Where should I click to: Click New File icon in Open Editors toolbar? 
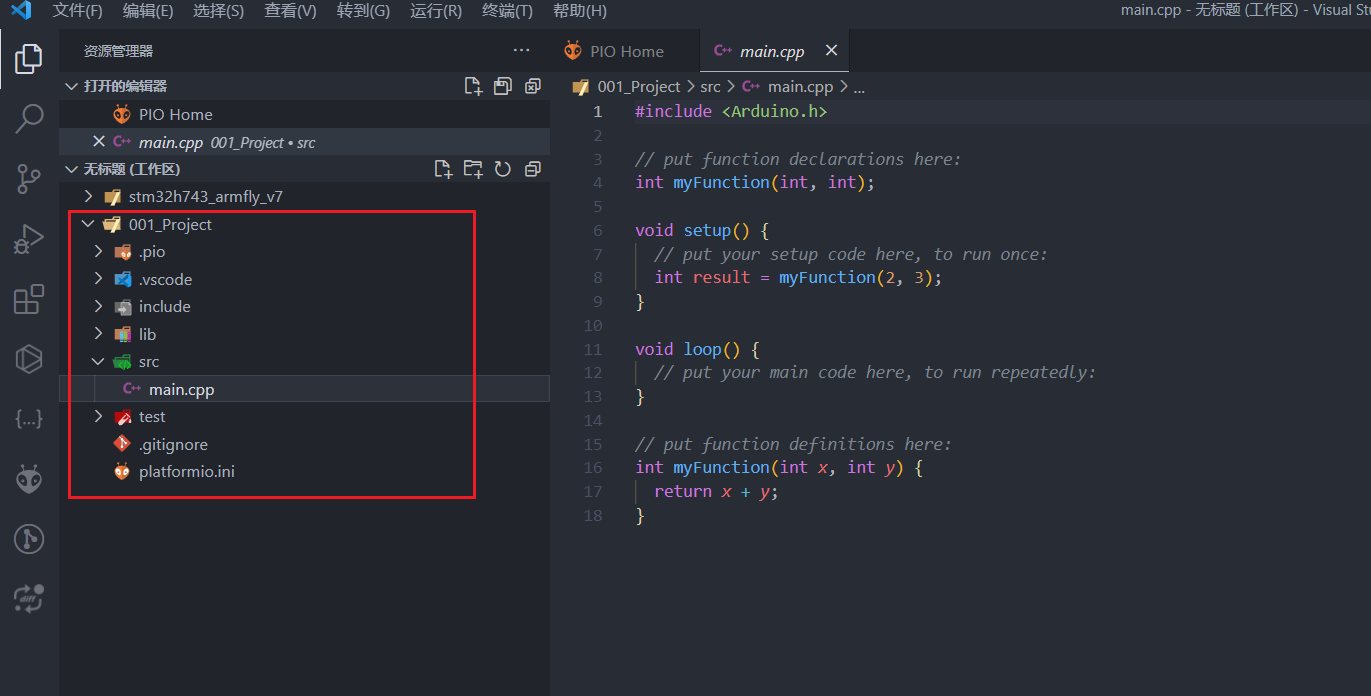coord(473,85)
